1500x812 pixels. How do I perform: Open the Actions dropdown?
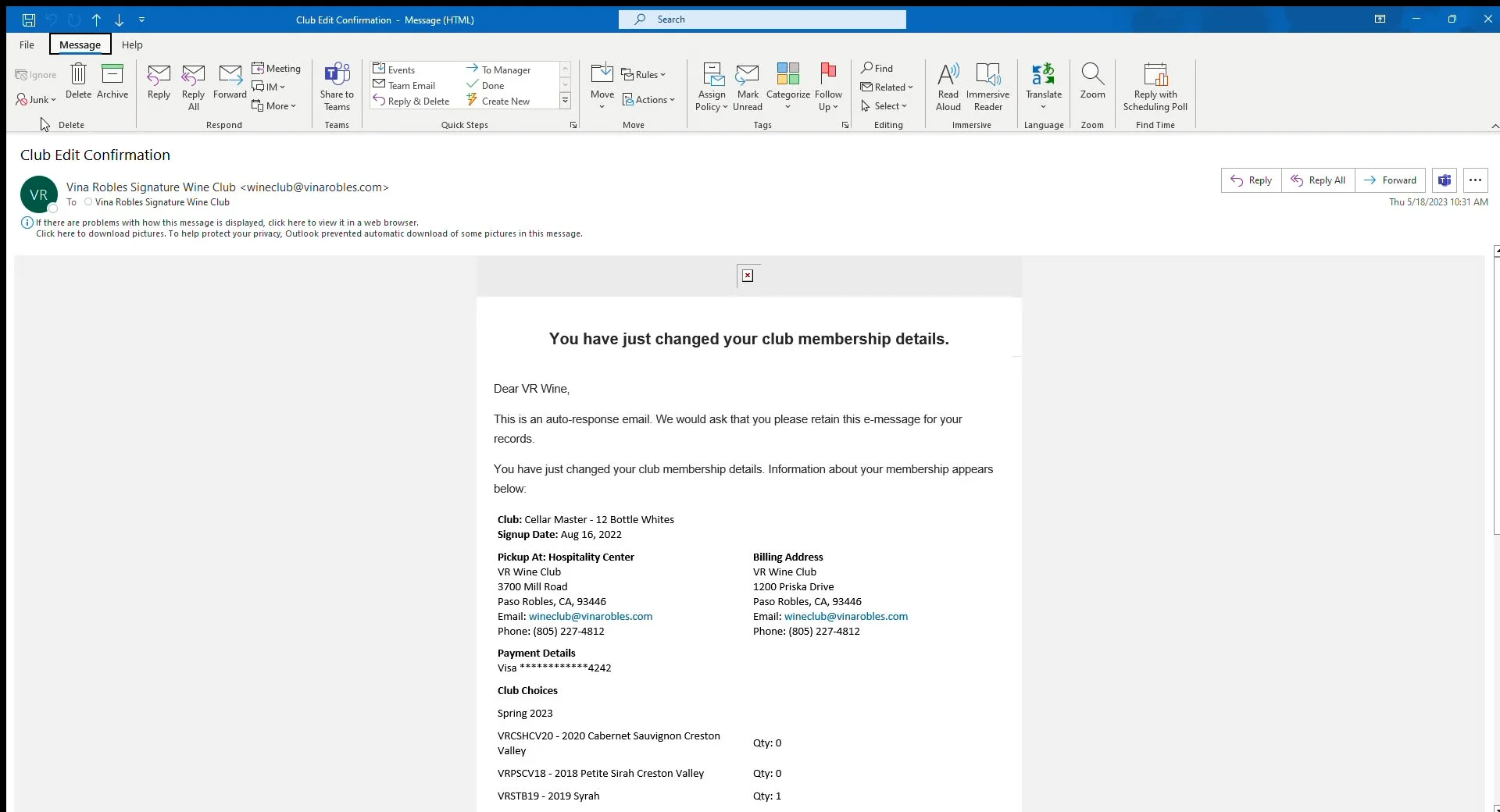(648, 99)
